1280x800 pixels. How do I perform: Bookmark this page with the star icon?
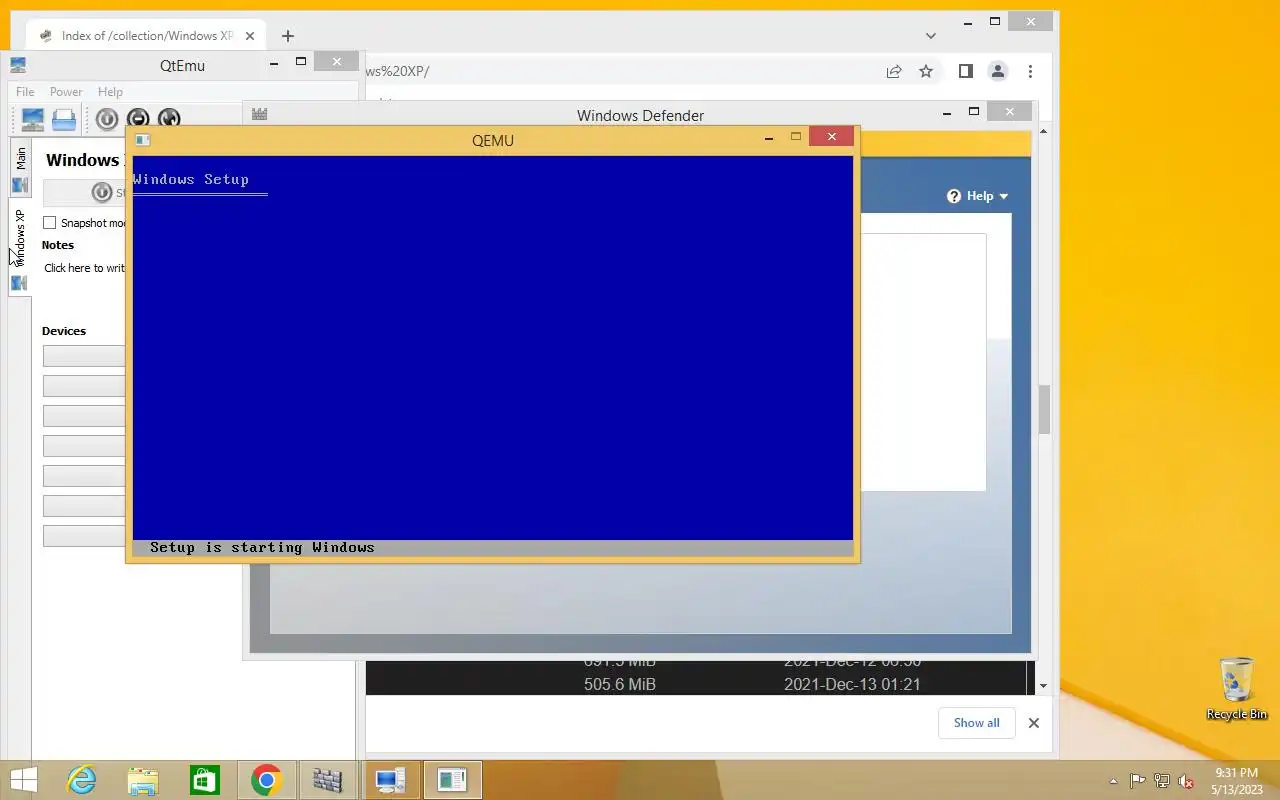[x=926, y=71]
